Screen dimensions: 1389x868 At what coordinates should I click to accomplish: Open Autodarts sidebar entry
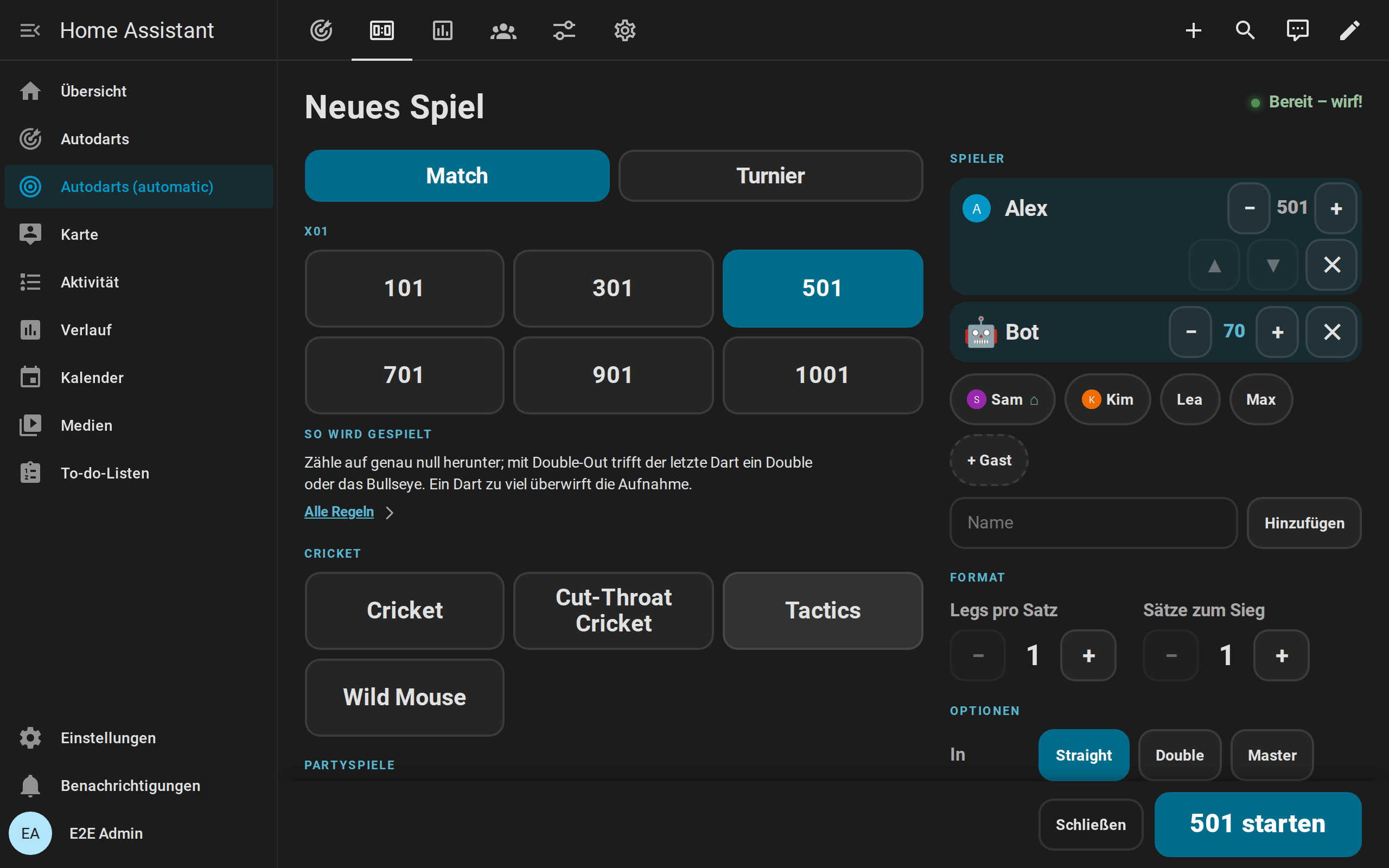pos(139,139)
